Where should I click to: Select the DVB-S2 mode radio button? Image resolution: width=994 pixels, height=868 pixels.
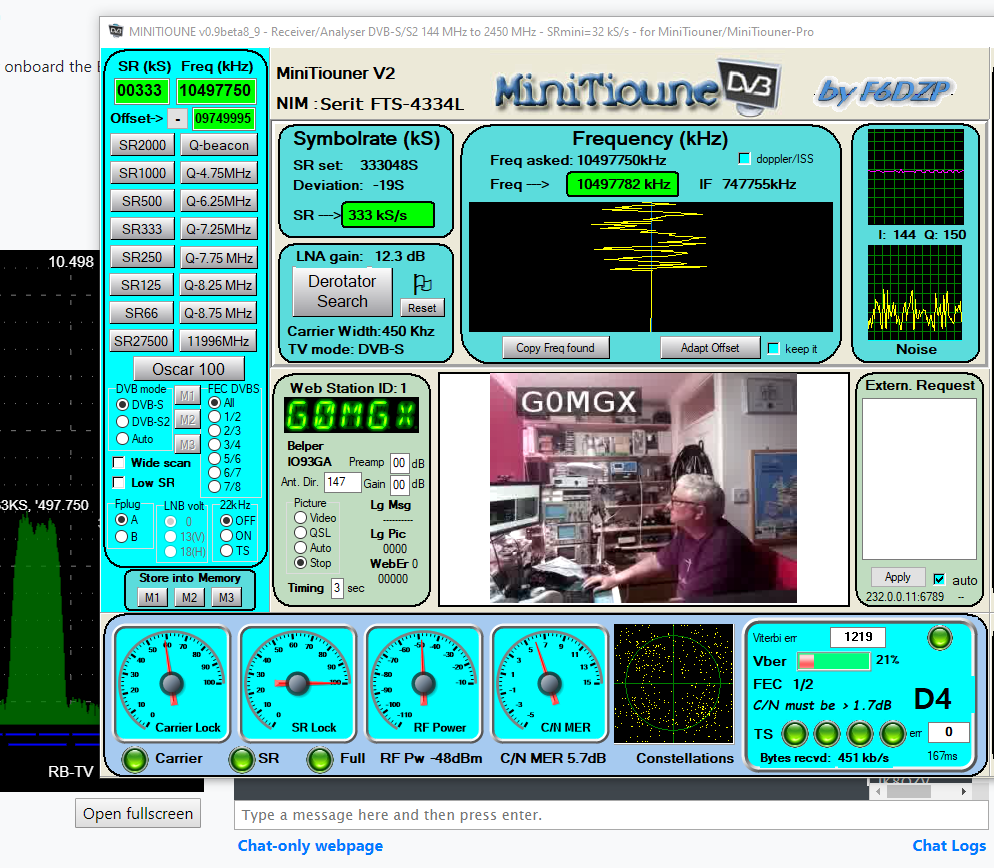click(122, 422)
